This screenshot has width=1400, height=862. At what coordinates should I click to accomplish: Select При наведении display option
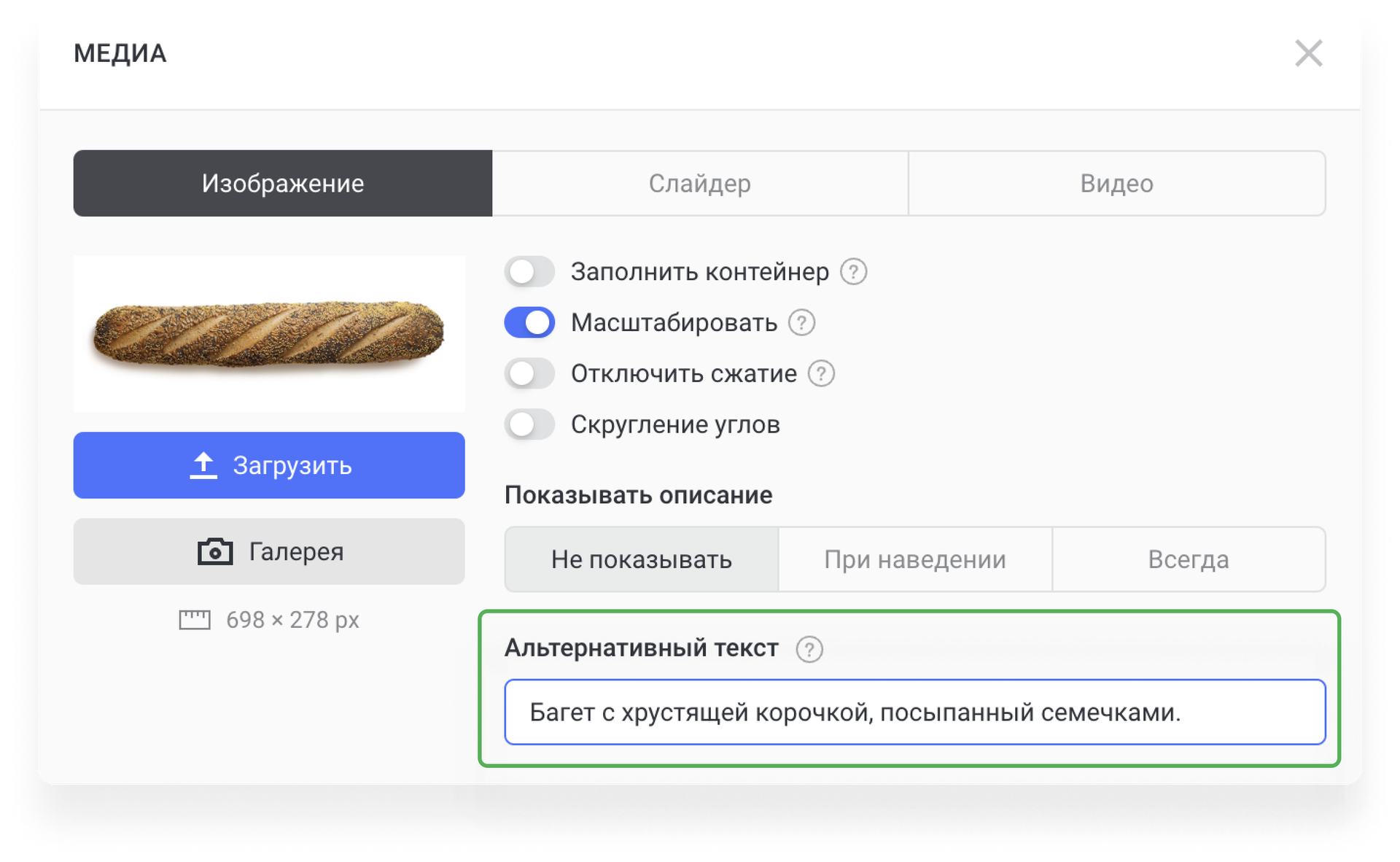pyautogui.click(x=914, y=559)
